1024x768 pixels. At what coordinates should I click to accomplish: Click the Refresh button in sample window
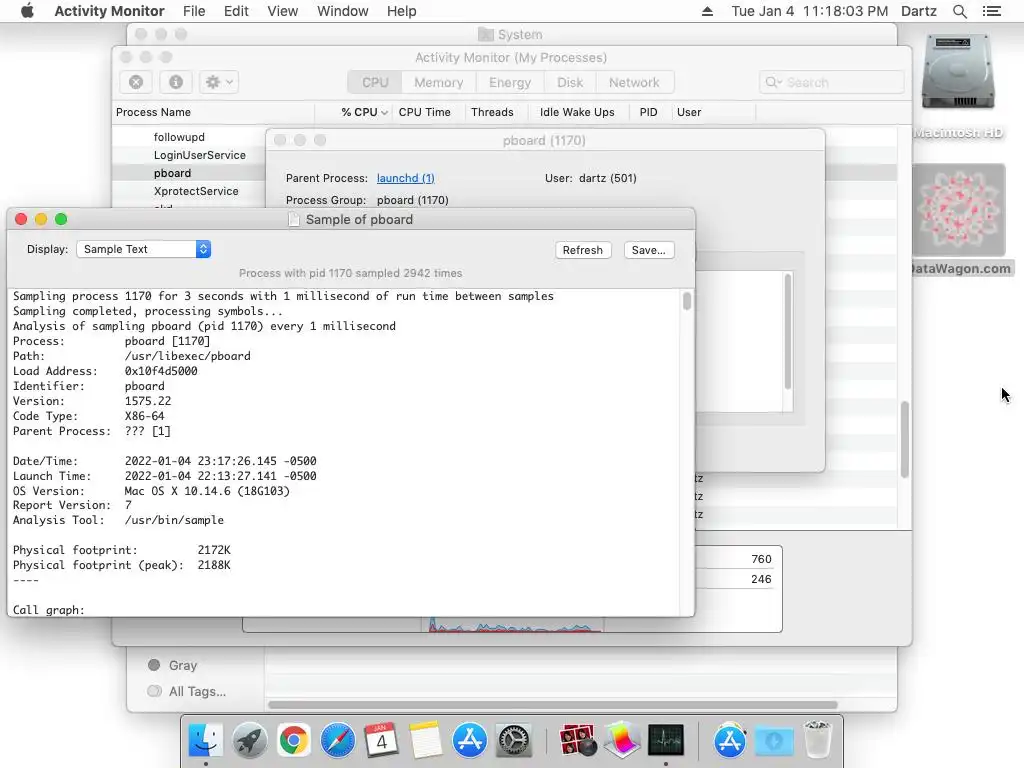[x=583, y=250]
